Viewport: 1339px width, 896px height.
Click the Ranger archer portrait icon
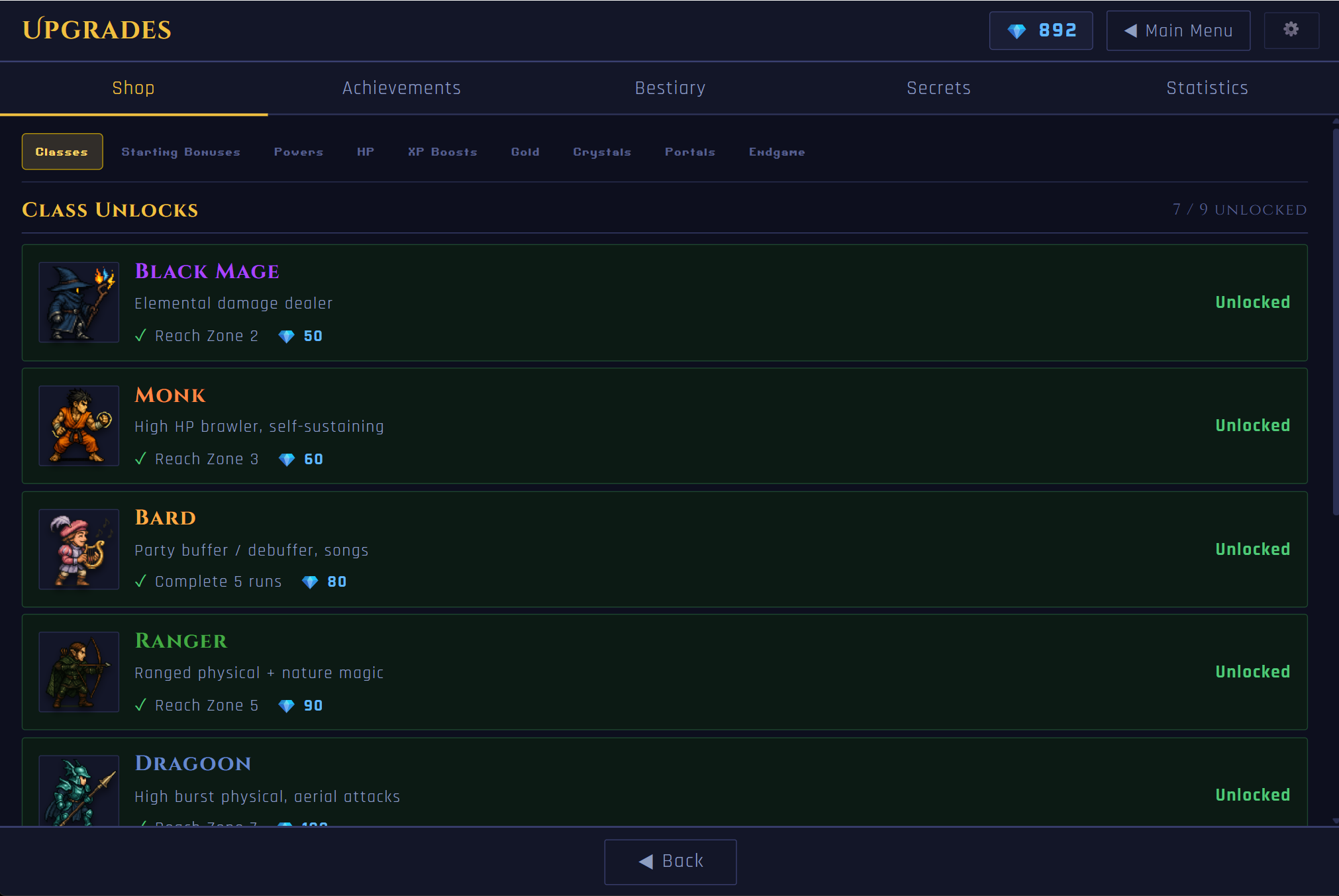click(79, 672)
